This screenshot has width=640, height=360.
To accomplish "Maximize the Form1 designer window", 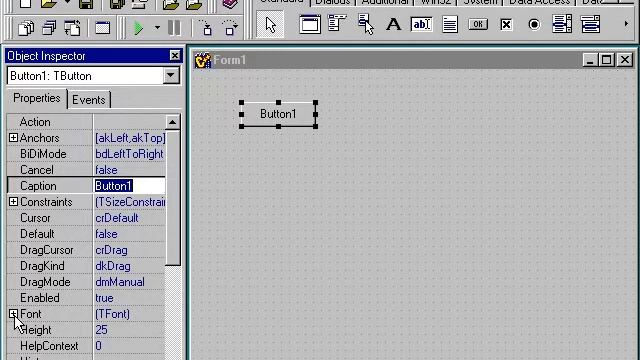I will pyautogui.click(x=607, y=60).
